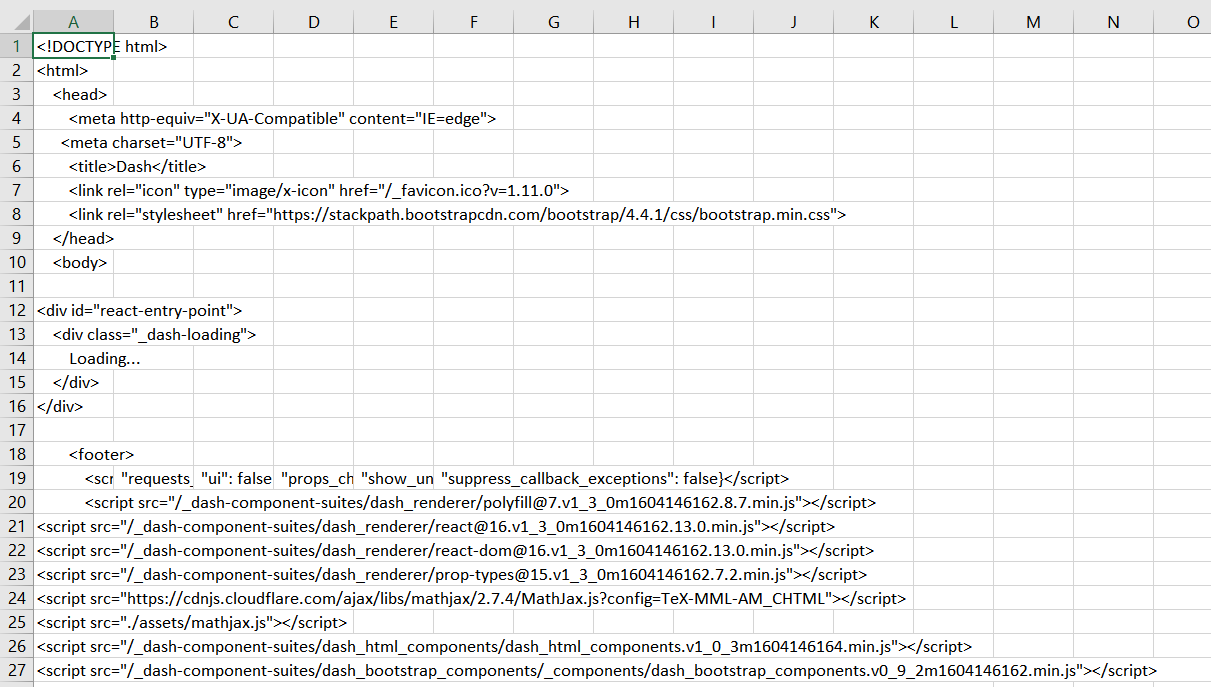Click the bootstrap stylesheet link cell
Image resolution: width=1211 pixels, height=687 pixels.
point(74,214)
